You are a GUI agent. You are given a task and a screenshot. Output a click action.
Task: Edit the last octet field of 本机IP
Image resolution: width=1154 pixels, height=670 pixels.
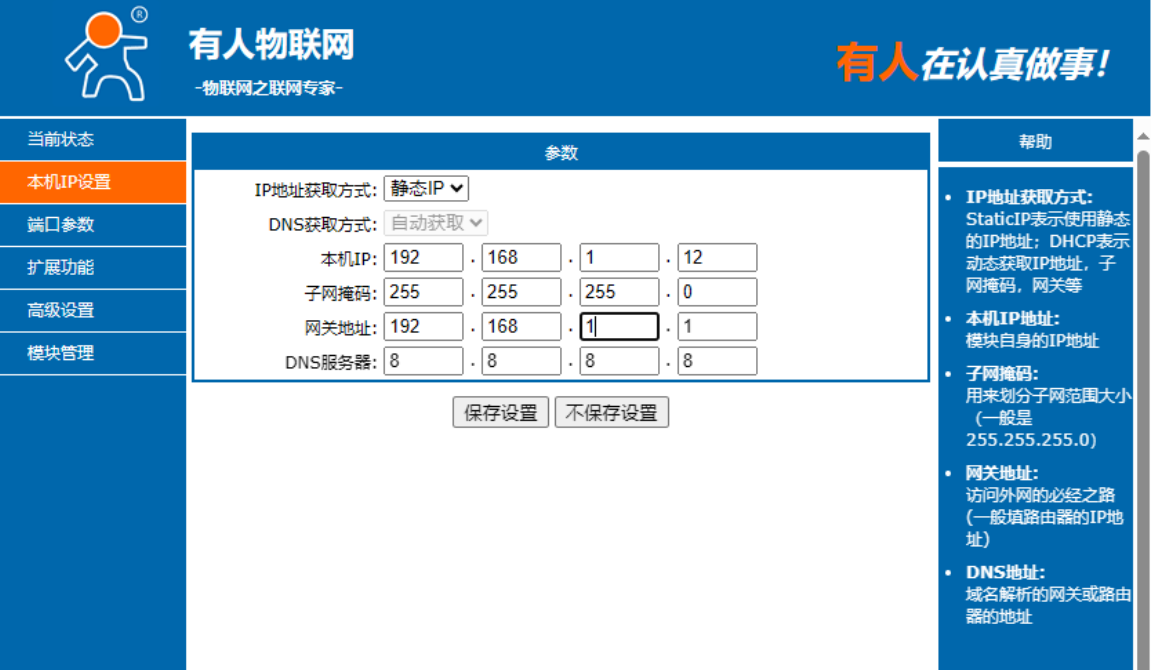click(717, 258)
